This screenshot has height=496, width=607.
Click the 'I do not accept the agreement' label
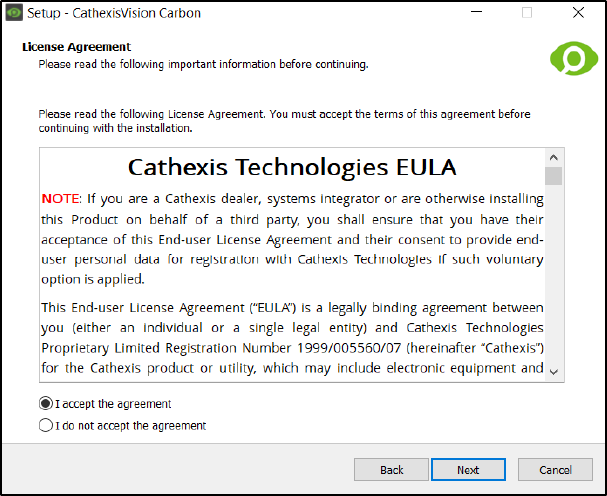tap(131, 426)
